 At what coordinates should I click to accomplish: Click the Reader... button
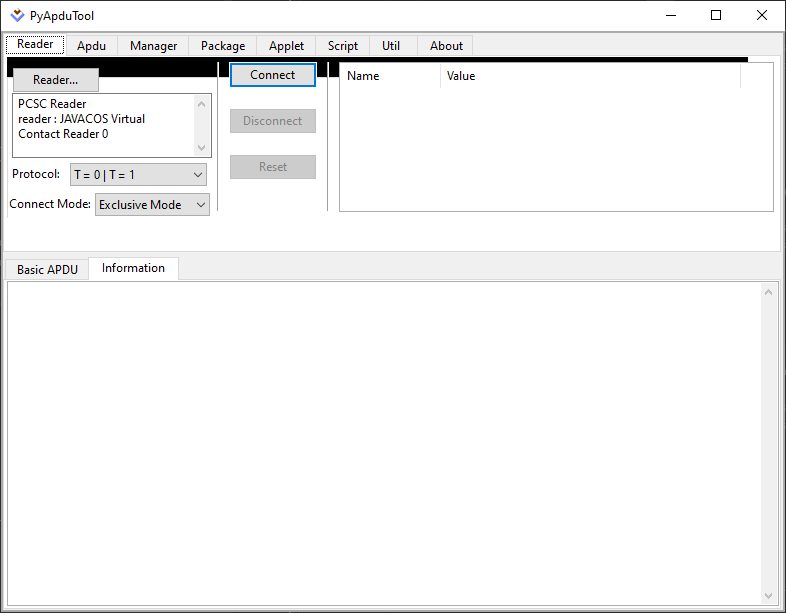[x=55, y=80]
